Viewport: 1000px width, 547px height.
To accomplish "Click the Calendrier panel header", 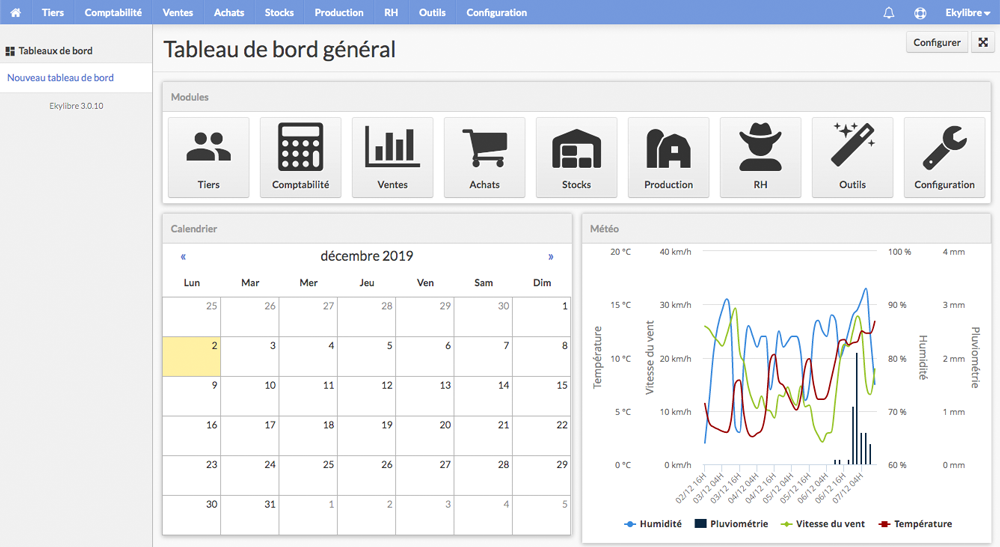I will click(x=367, y=229).
